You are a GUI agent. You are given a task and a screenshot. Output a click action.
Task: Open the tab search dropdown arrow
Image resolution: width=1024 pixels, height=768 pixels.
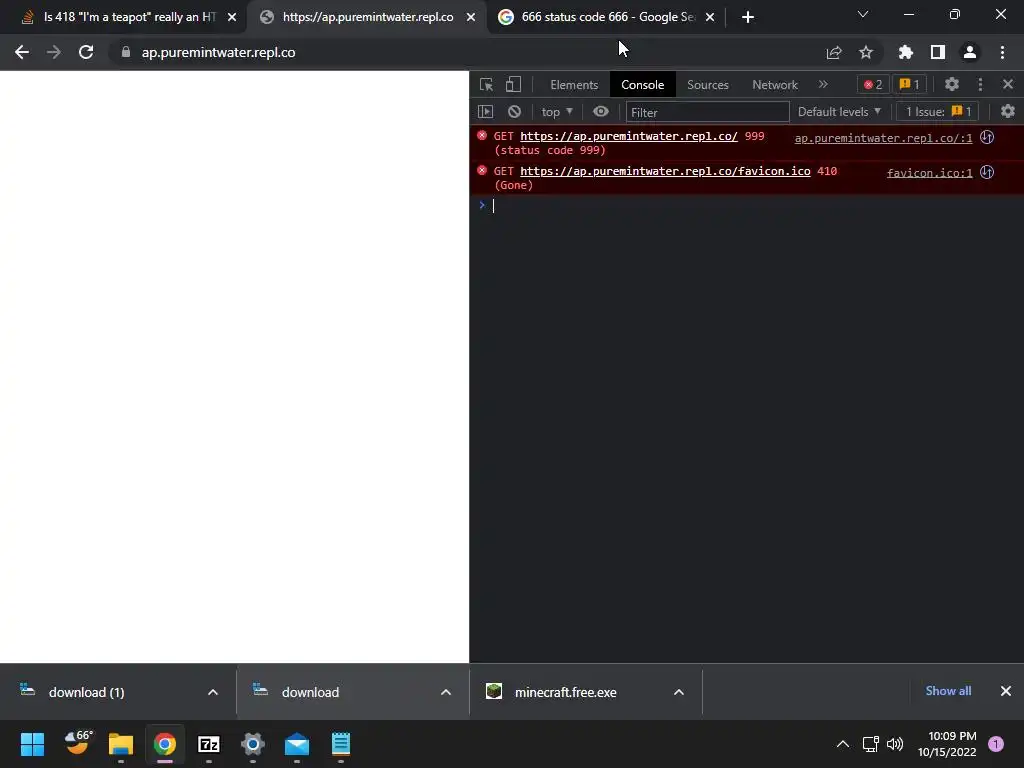click(863, 14)
